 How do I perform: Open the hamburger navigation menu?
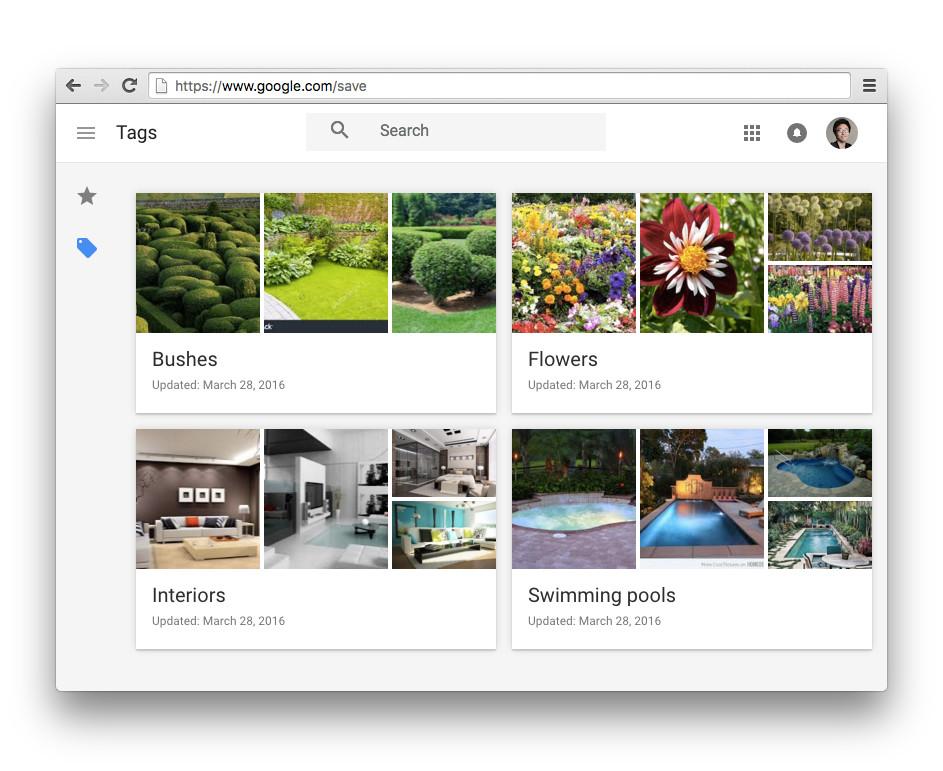[86, 132]
